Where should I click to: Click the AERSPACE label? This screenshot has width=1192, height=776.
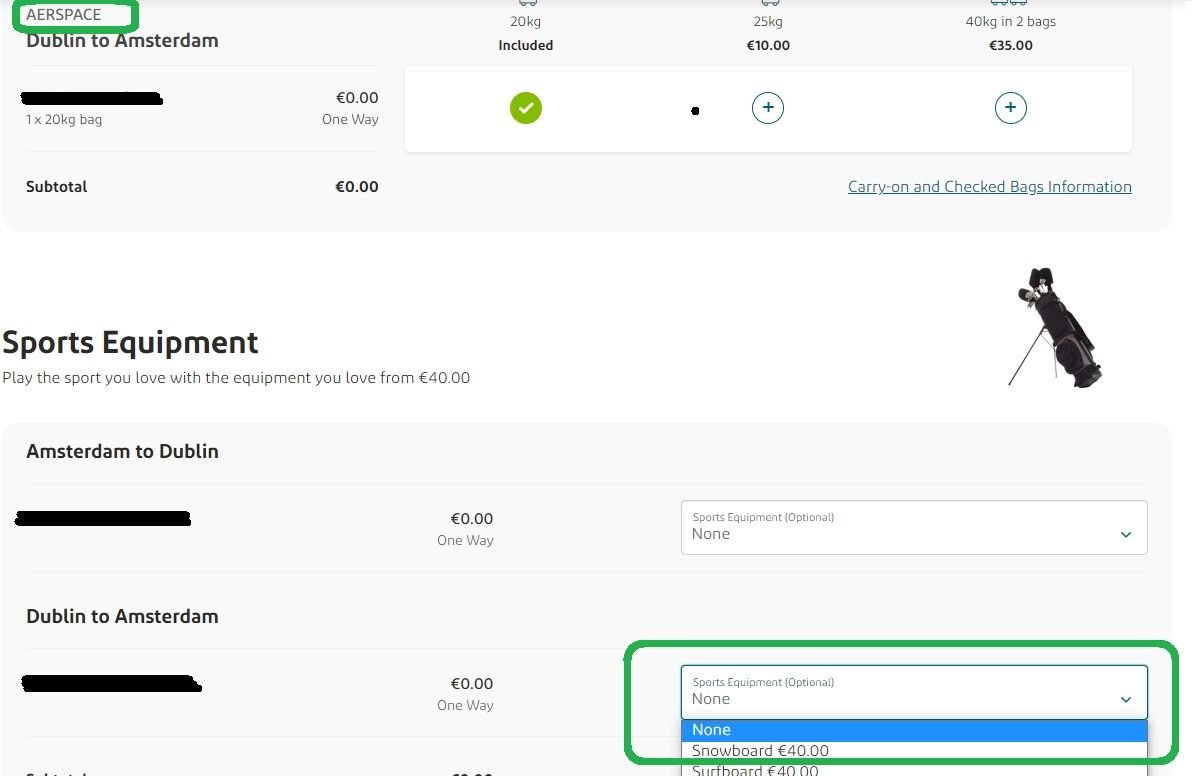point(64,15)
